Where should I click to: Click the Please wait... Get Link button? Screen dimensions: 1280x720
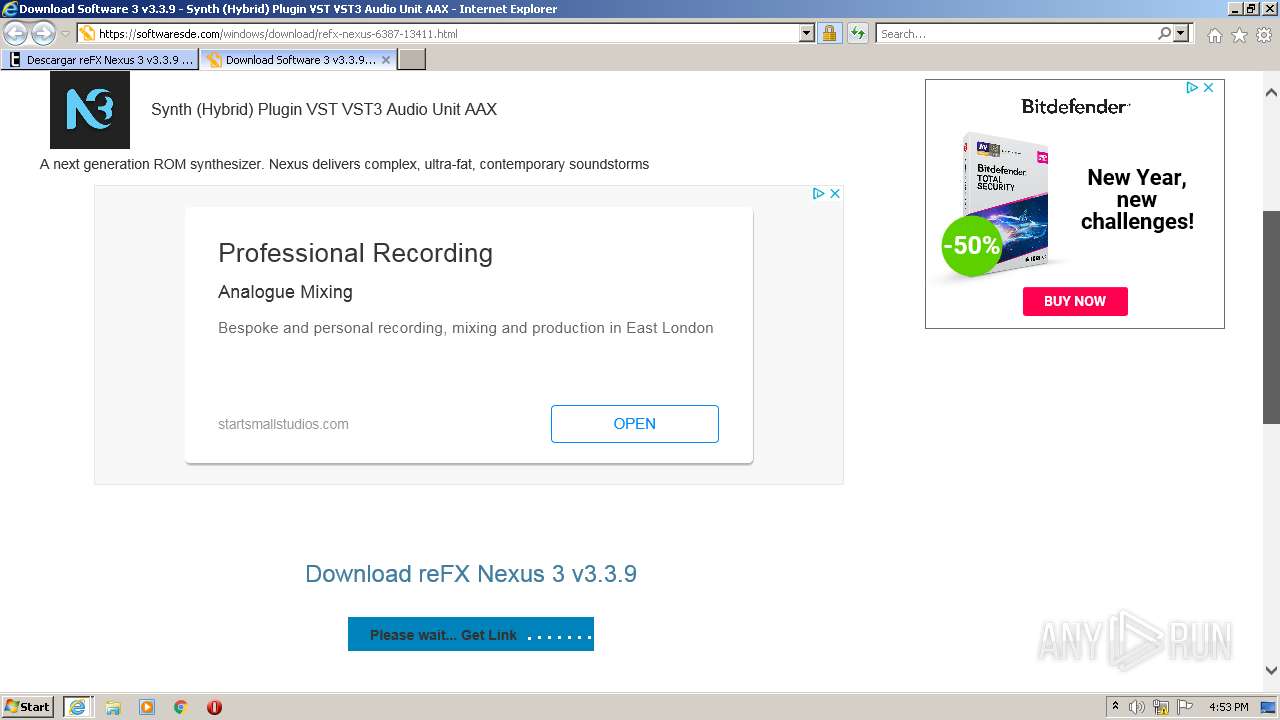471,634
